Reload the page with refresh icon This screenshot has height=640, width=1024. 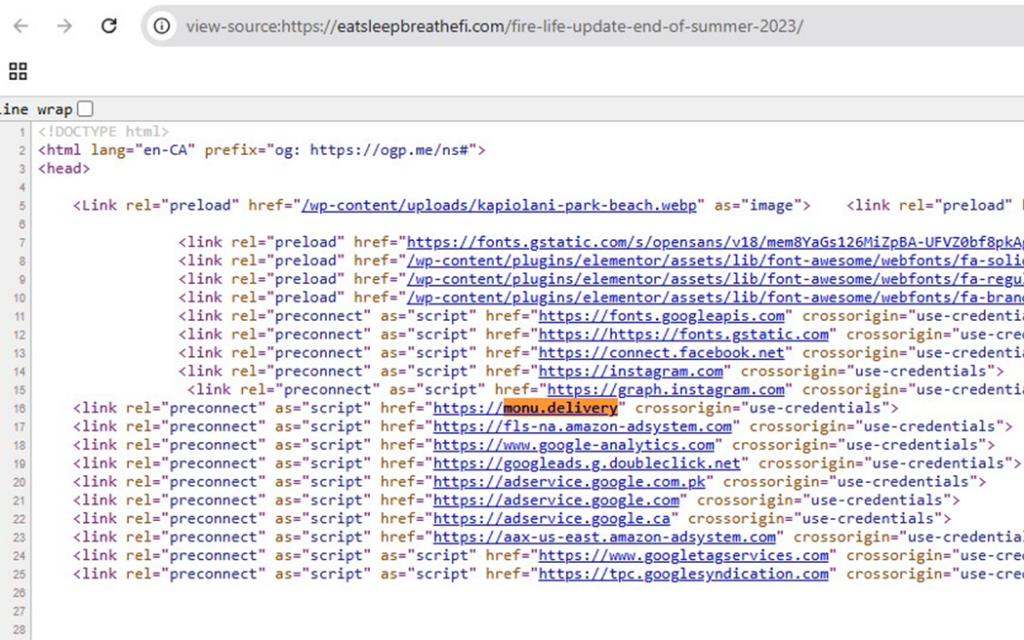pyautogui.click(x=109, y=26)
